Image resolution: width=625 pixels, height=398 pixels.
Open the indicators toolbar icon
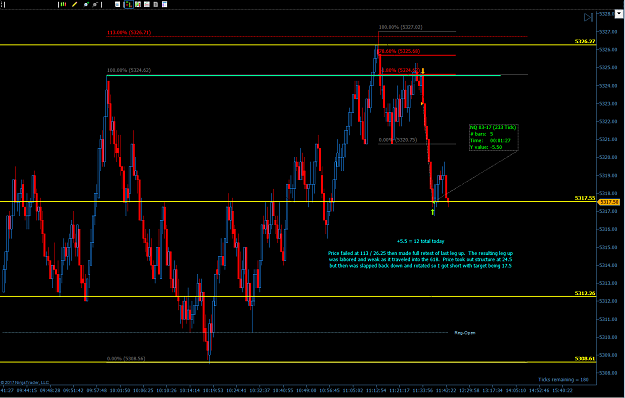point(138,4)
